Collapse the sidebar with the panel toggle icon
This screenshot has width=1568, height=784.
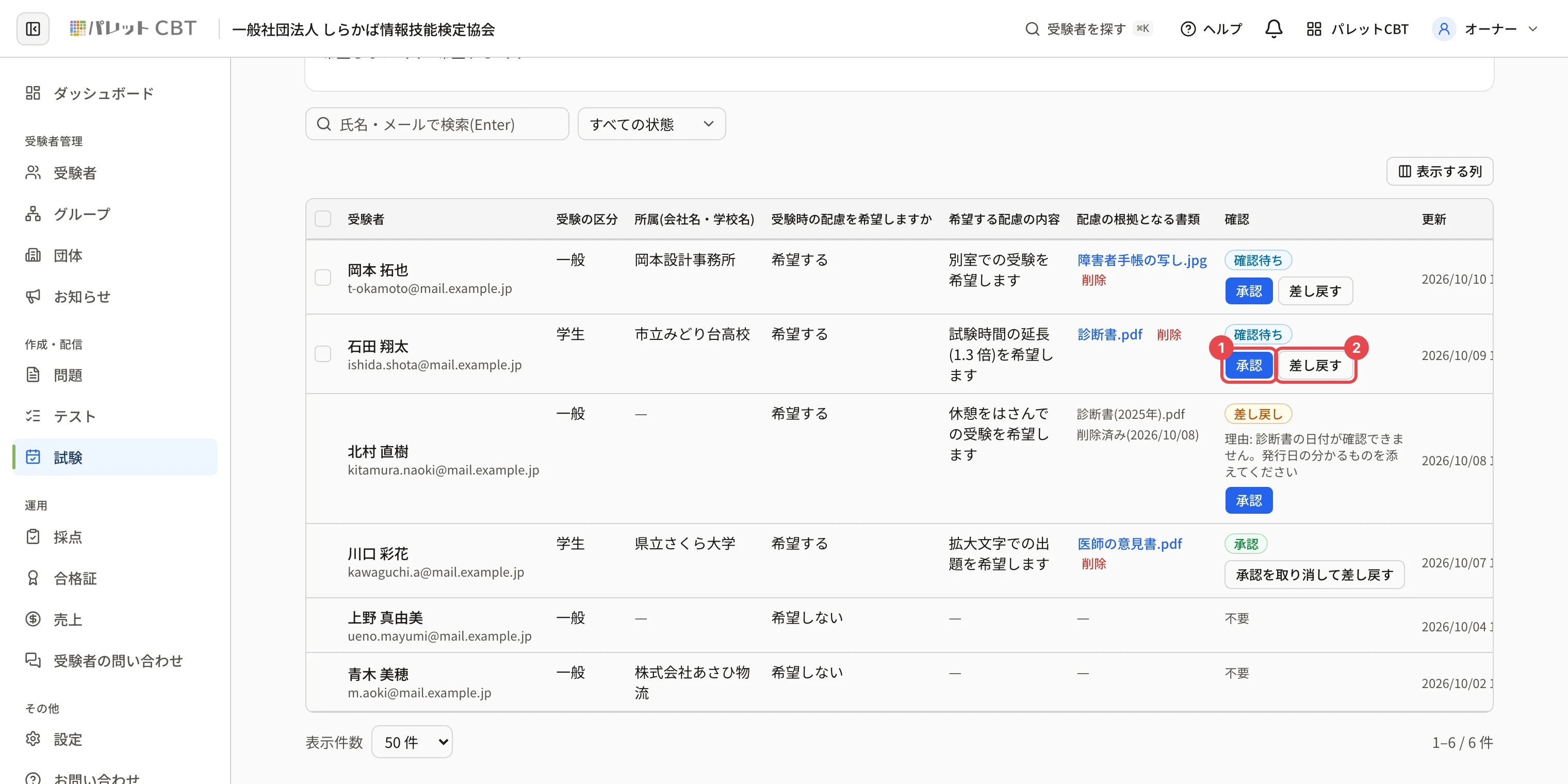click(x=33, y=28)
